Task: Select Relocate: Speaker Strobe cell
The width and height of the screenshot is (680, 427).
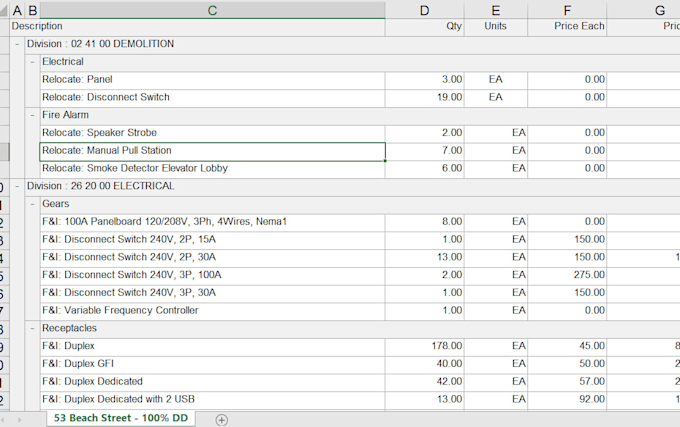Action: 212,133
